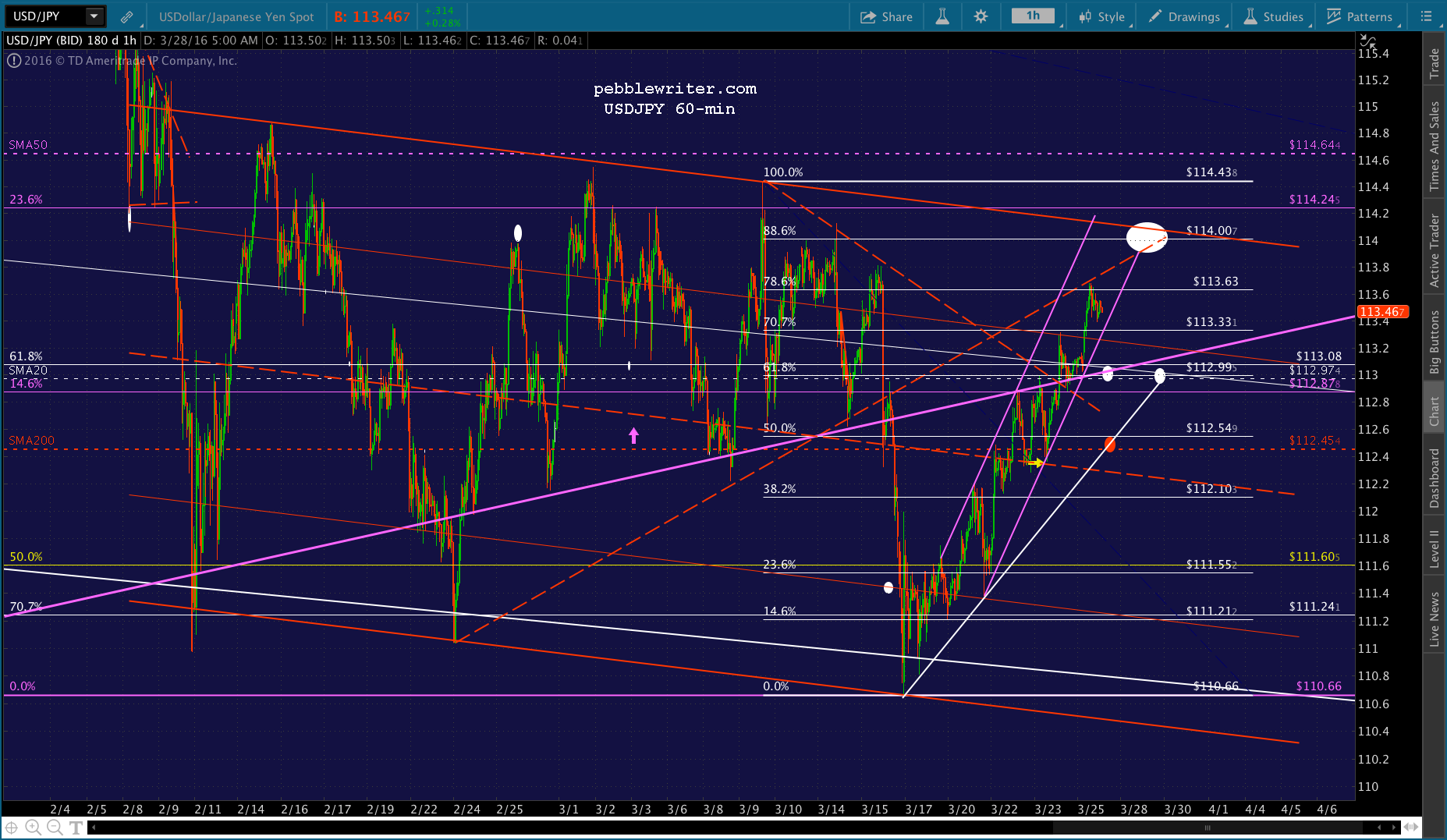
Task: Open the Patterns menu
Action: tap(1360, 16)
